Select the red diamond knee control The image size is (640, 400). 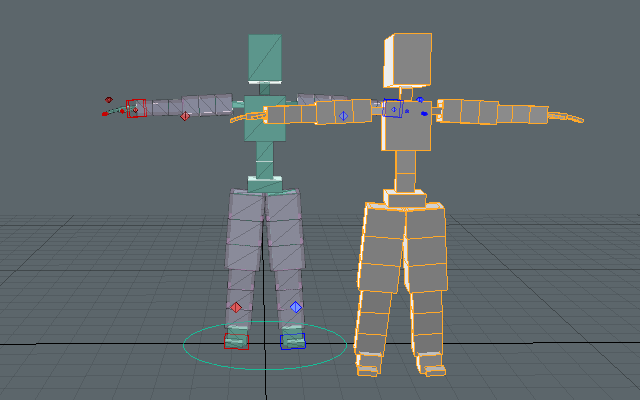236,307
